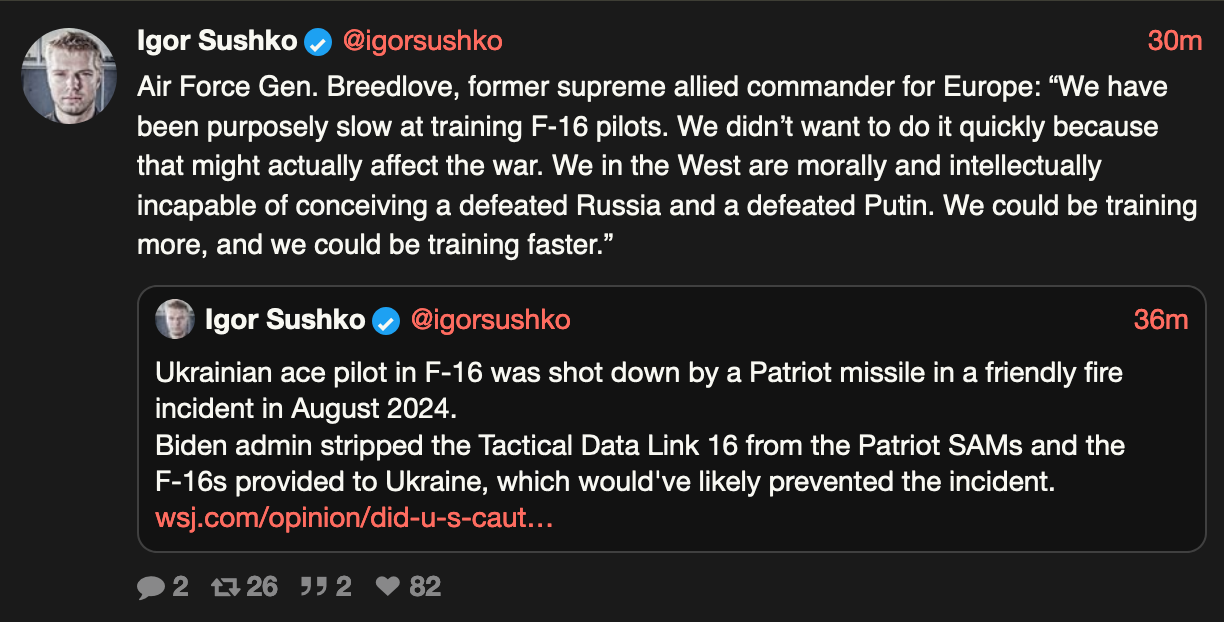Open the small avatar in the quoted tweet
The width and height of the screenshot is (1224, 622).
click(175, 319)
